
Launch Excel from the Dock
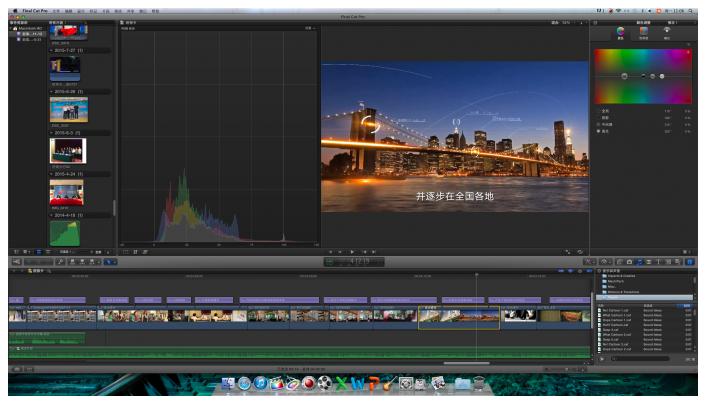[341, 384]
